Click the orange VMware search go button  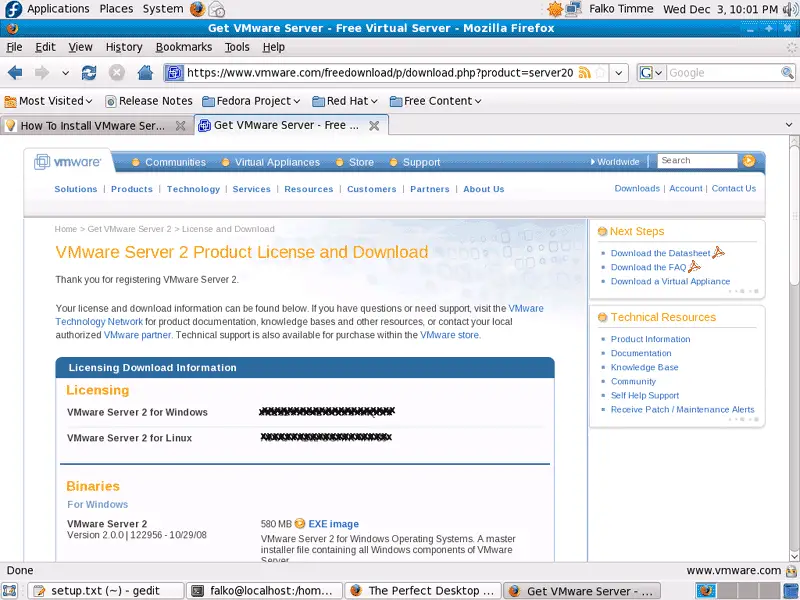click(748, 161)
